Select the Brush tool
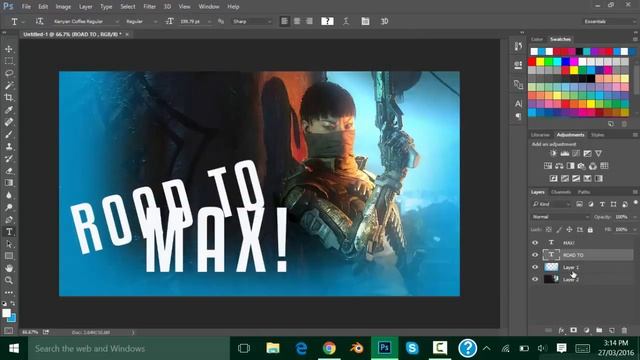Image resolution: width=640 pixels, height=360 pixels. (9, 134)
